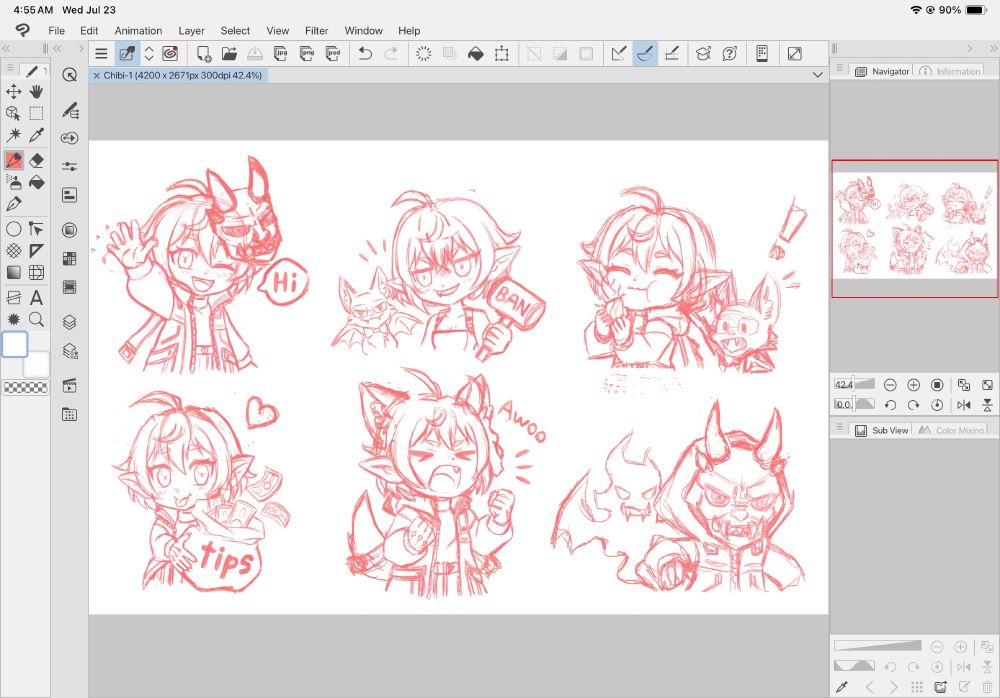Viewport: 1000px width, 698px height.
Task: Reset canvas rotation in Navigator
Action: point(937,405)
